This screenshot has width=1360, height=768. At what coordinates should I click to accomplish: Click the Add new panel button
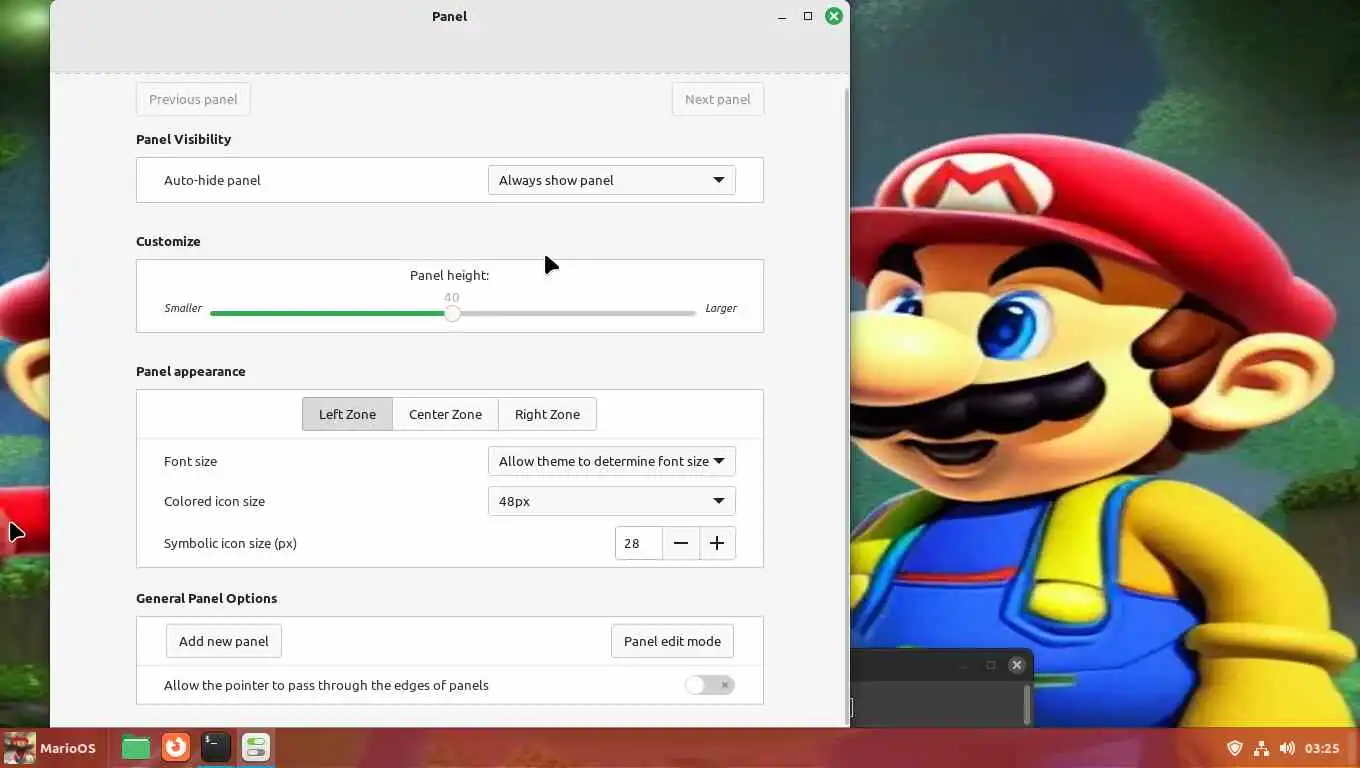click(x=224, y=641)
